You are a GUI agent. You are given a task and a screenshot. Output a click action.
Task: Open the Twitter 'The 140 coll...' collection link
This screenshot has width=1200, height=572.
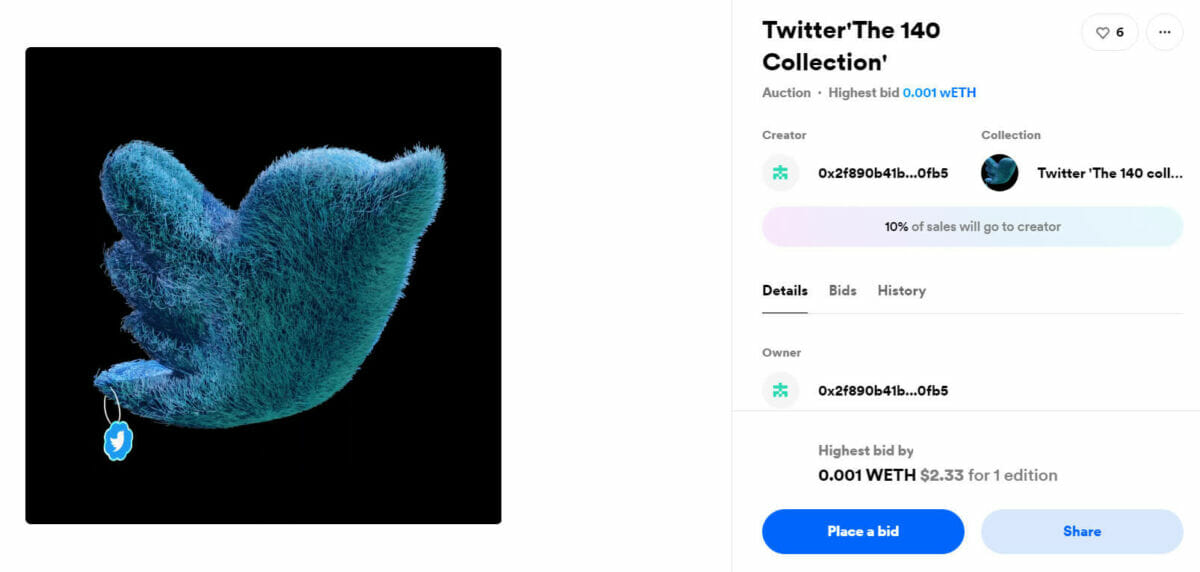(x=1109, y=173)
